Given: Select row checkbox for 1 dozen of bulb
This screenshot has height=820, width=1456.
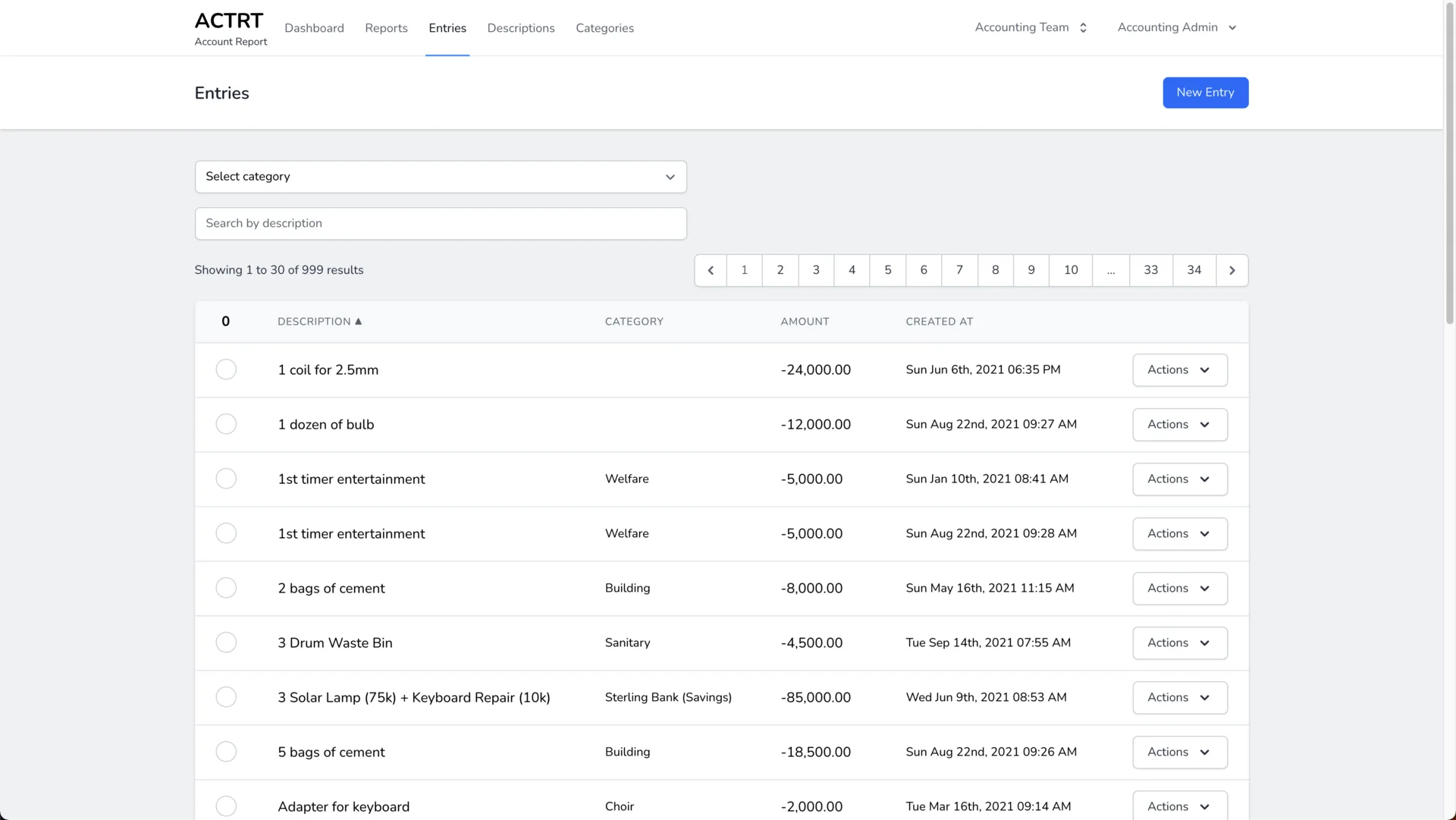Looking at the screenshot, I should point(226,424).
